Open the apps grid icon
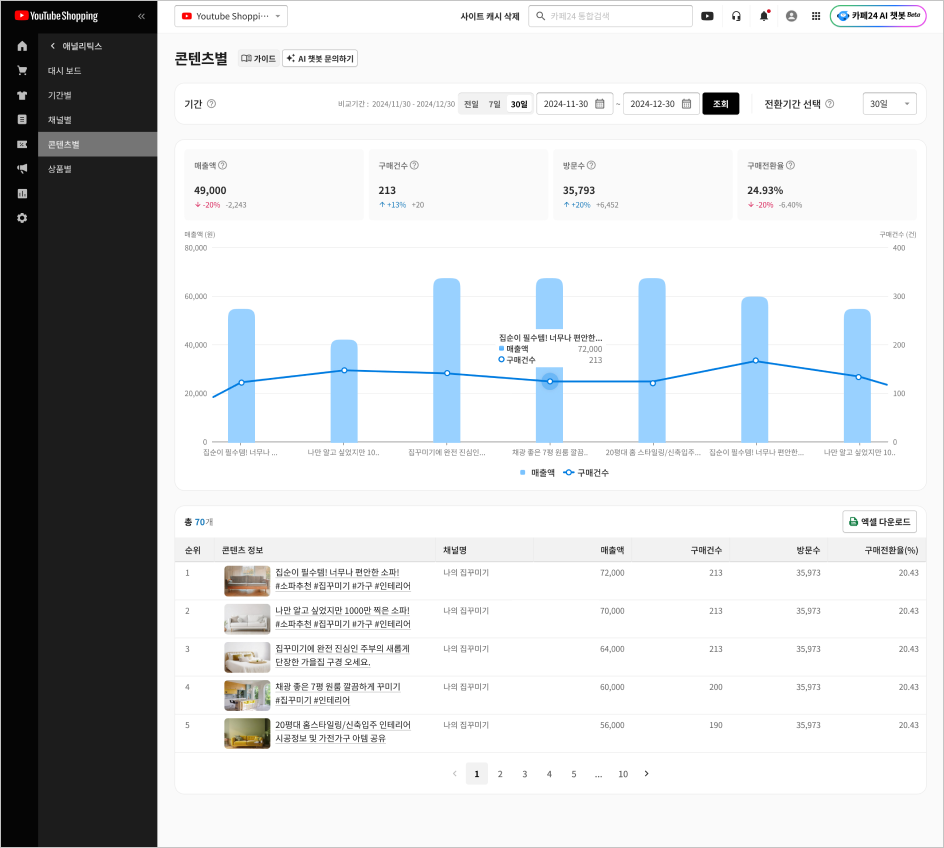Image resolution: width=944 pixels, height=848 pixels. coord(816,16)
